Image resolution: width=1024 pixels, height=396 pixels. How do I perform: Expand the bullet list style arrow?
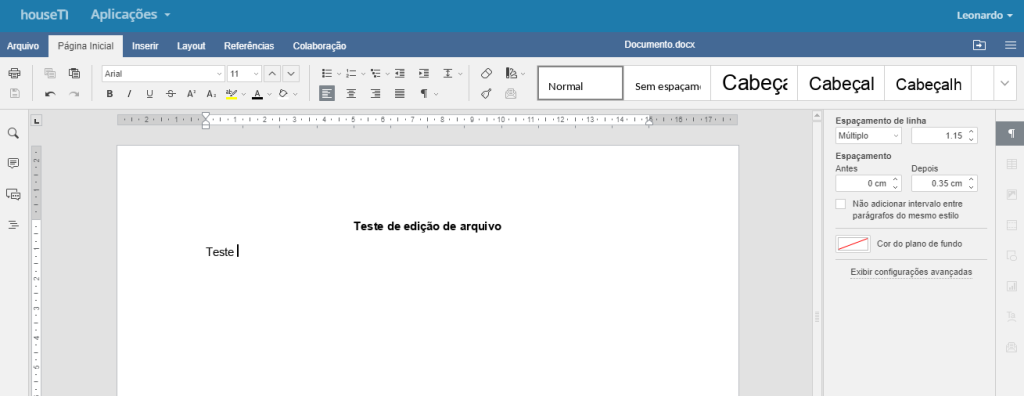tap(338, 74)
